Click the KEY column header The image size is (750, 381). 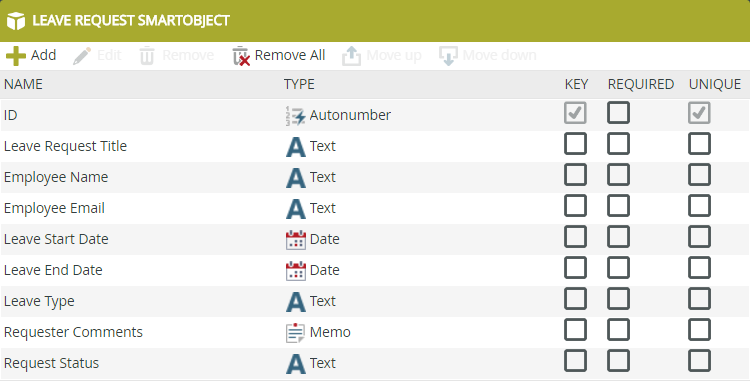click(x=576, y=84)
